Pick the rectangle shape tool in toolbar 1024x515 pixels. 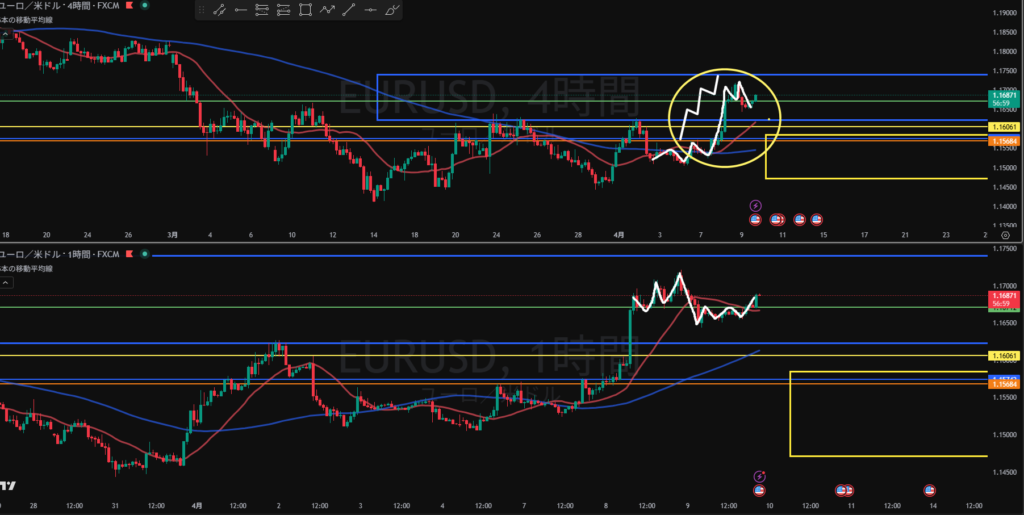pos(305,11)
